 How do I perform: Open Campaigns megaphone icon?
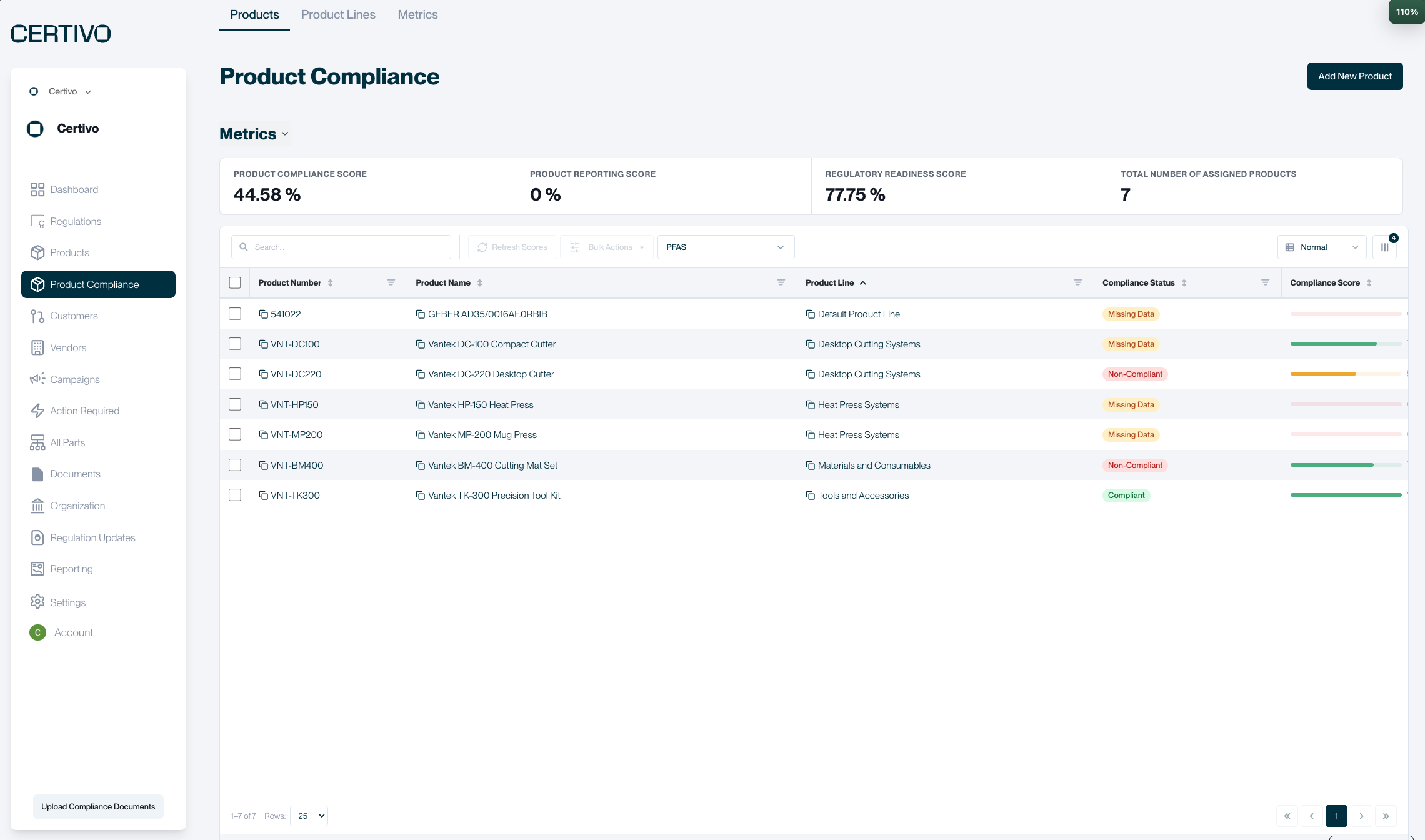click(x=37, y=379)
